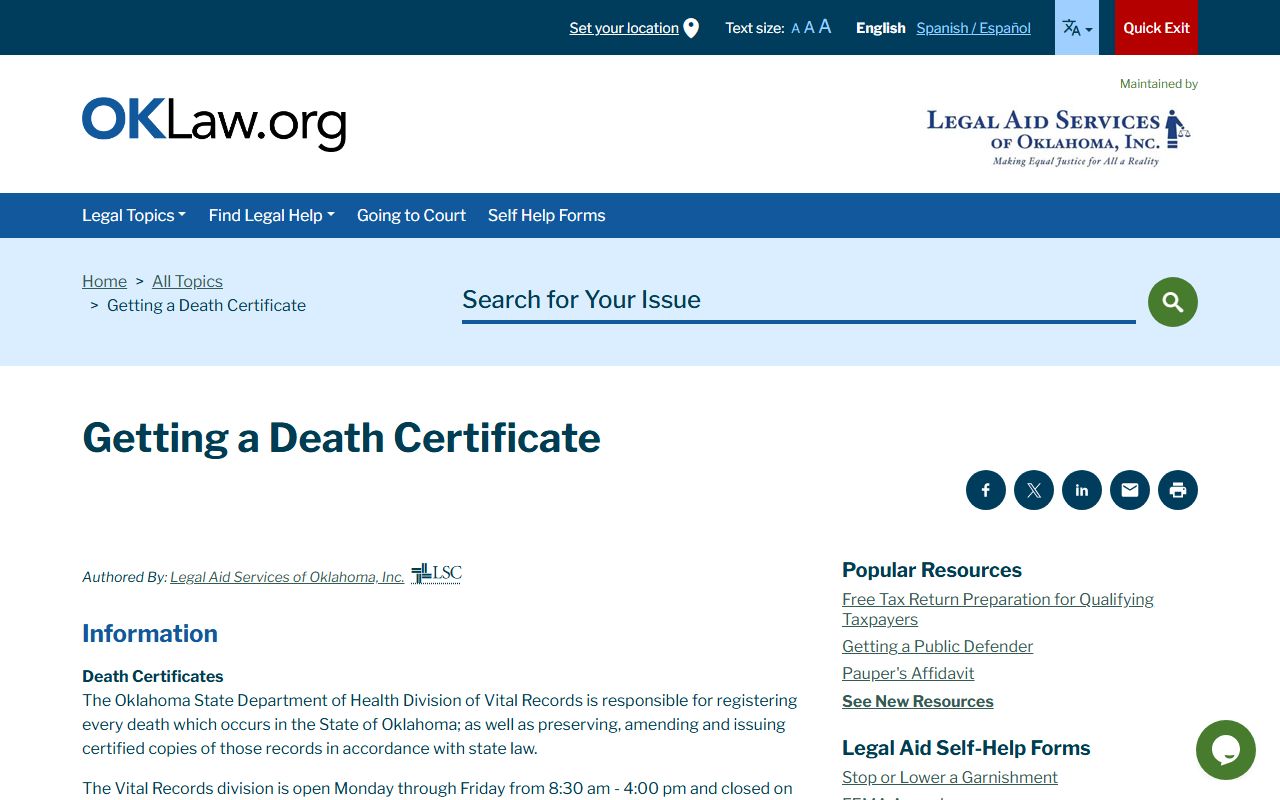Click the Getting a Death Certificate heading
Viewport: 1280px width, 800px height.
[341, 438]
